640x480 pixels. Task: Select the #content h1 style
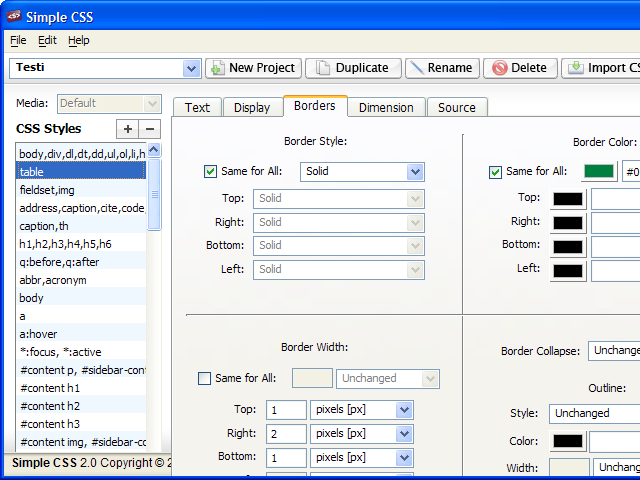click(x=81, y=388)
